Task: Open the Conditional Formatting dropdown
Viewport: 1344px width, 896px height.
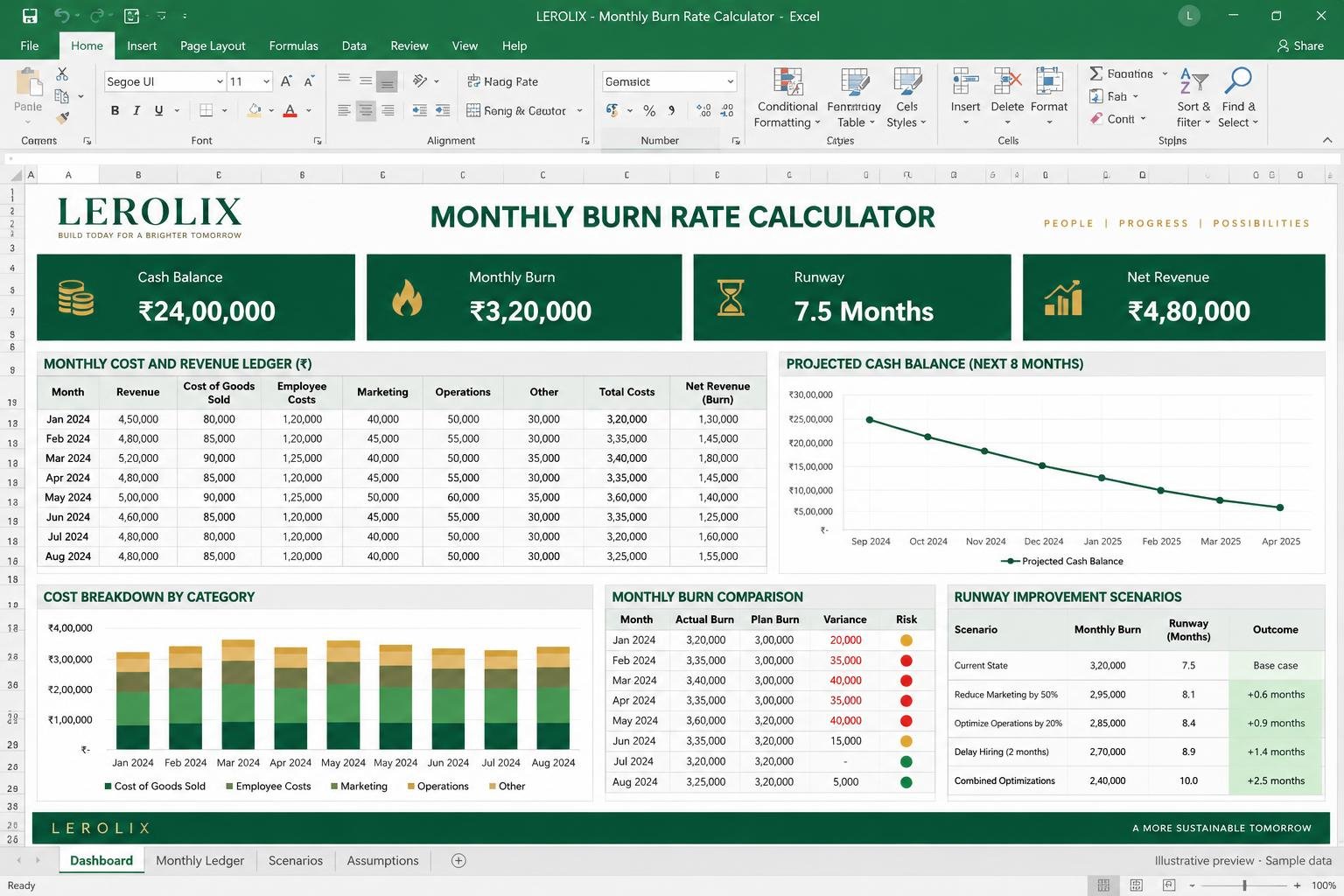Action: [x=787, y=99]
